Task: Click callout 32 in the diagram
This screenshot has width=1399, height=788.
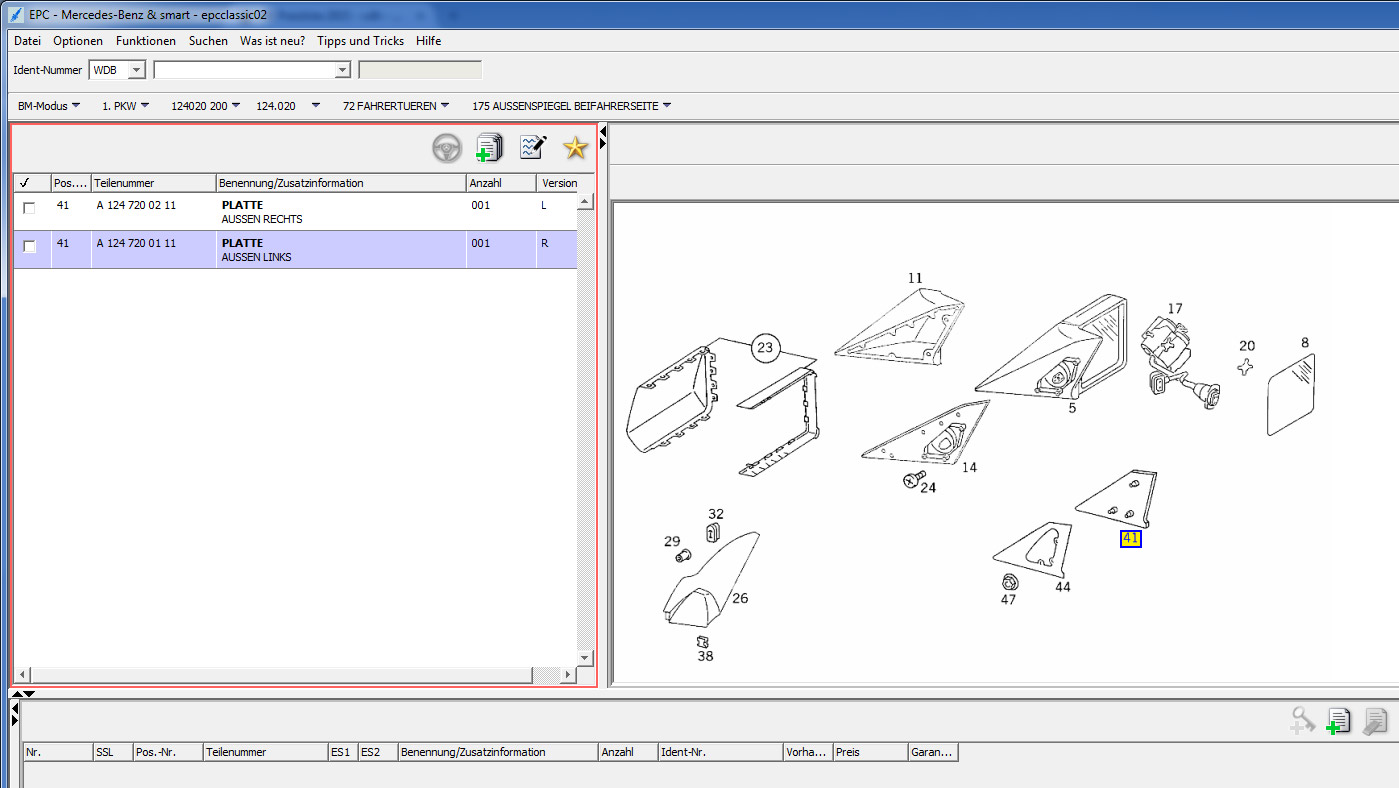Action: (x=716, y=514)
